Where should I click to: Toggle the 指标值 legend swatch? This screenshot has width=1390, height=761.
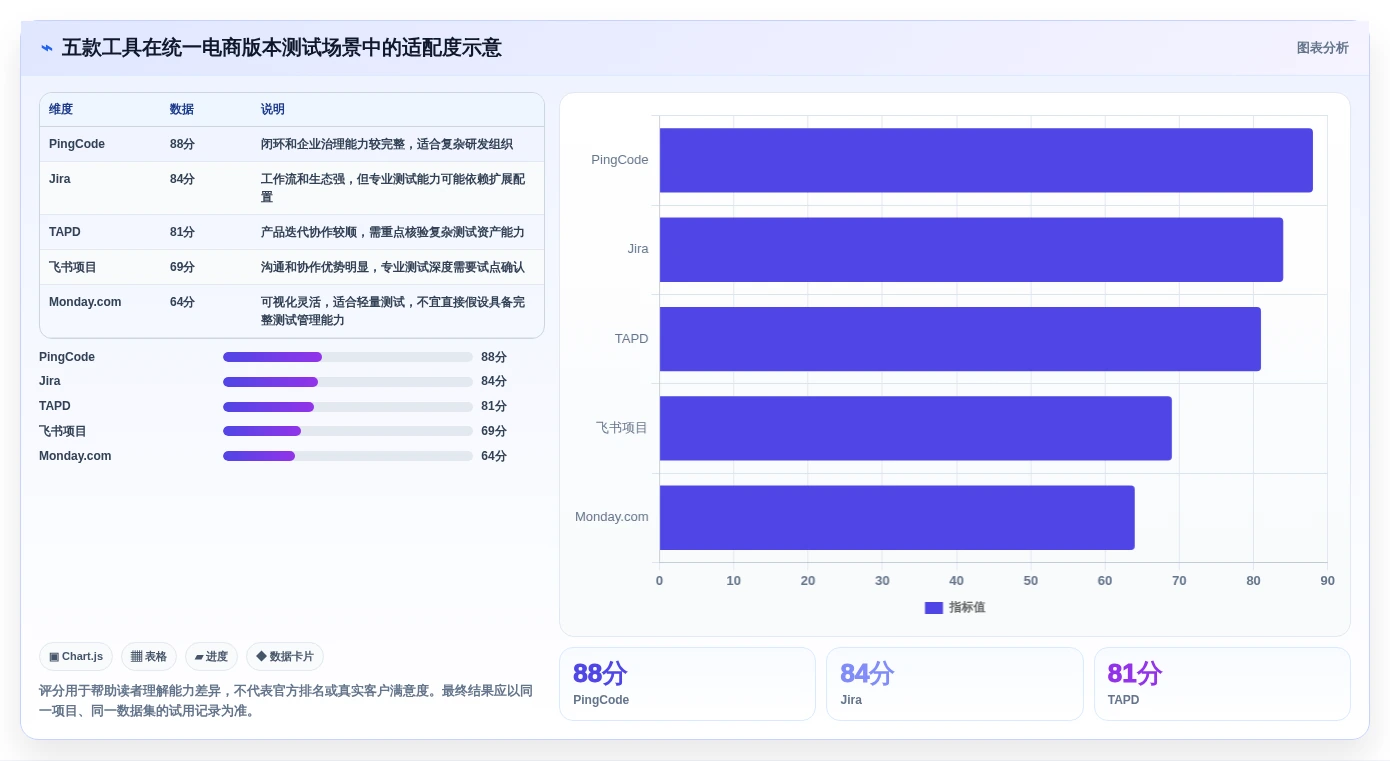[x=934, y=608]
